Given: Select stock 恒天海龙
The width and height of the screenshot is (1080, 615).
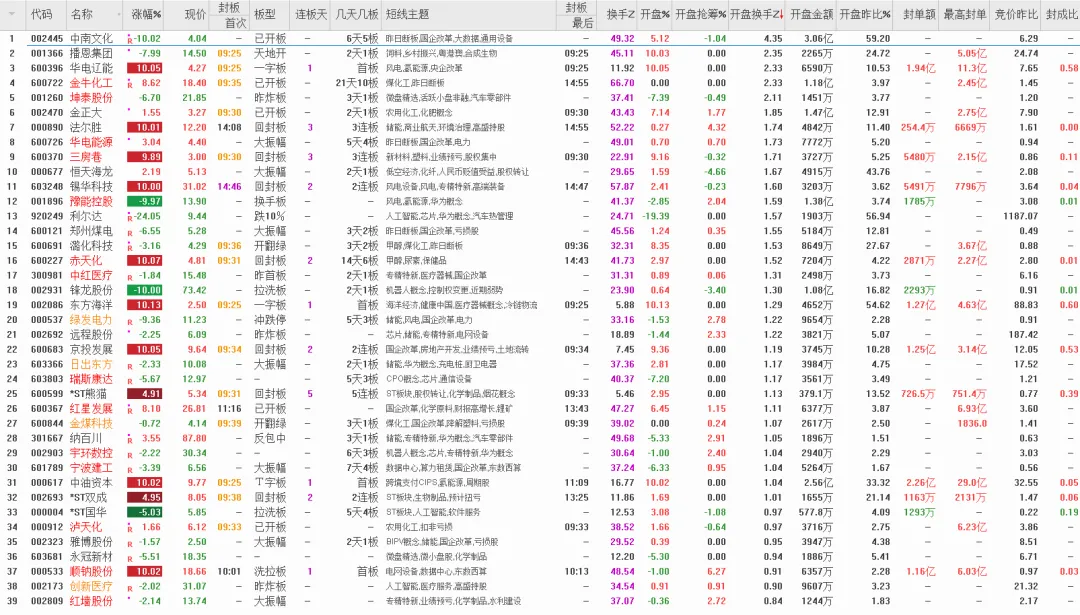Looking at the screenshot, I should click(x=91, y=171).
